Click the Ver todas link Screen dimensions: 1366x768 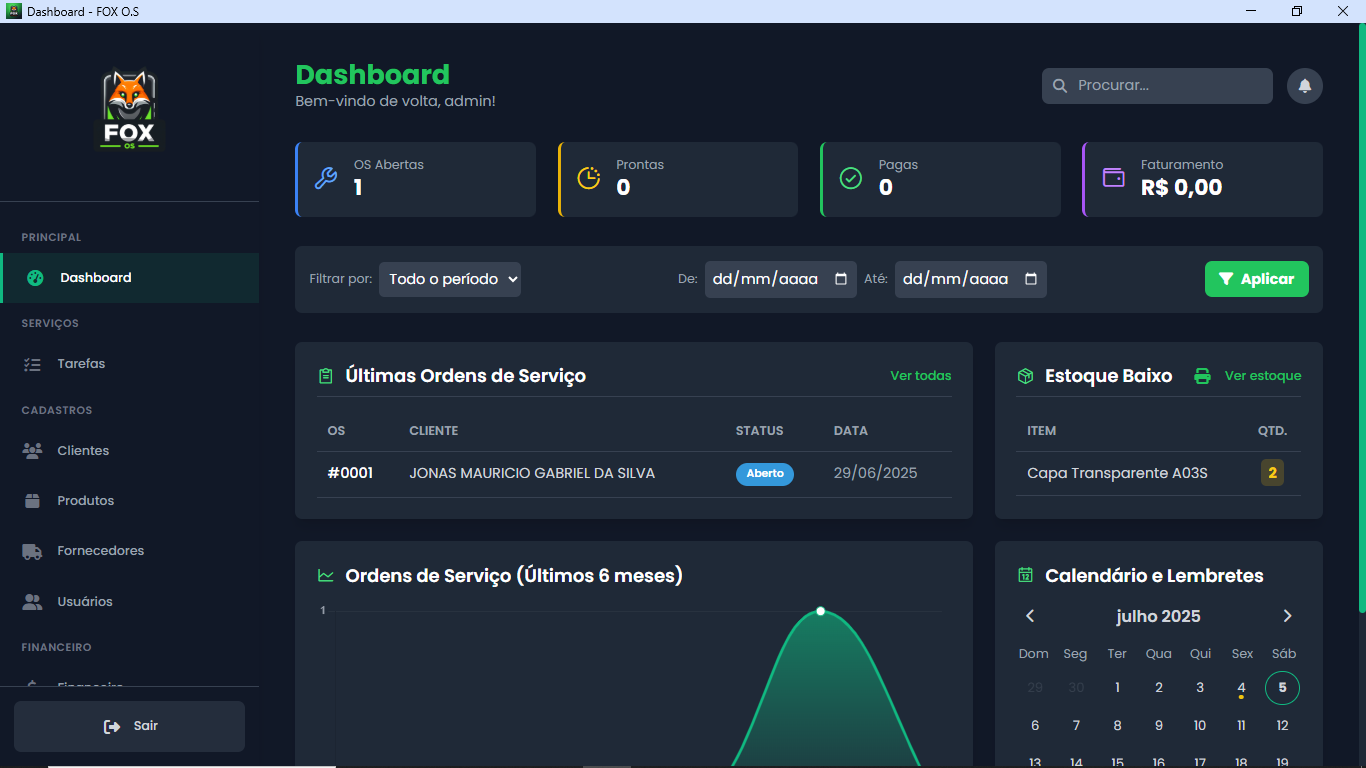tap(920, 376)
